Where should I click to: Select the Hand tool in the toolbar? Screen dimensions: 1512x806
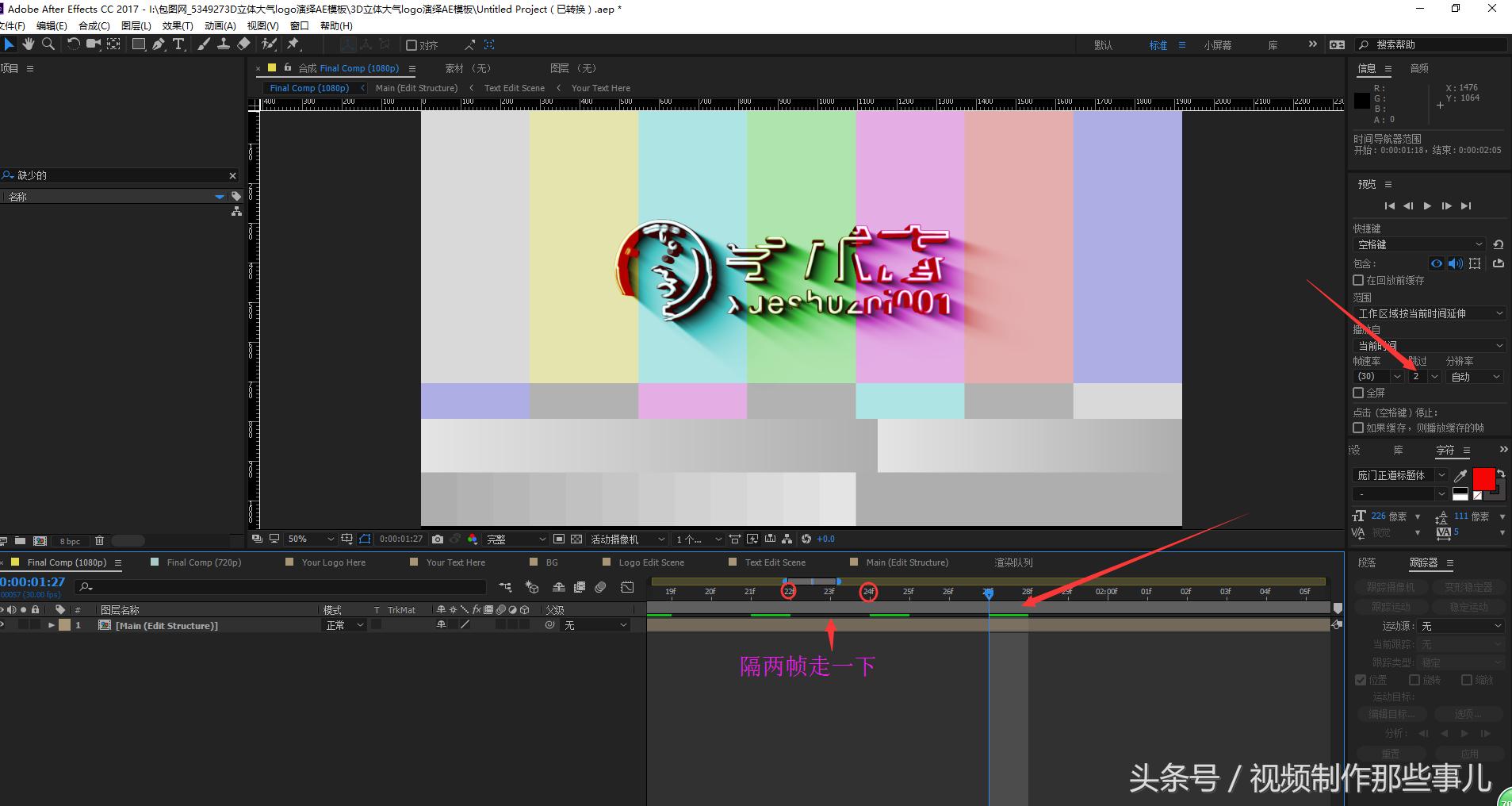[x=29, y=44]
